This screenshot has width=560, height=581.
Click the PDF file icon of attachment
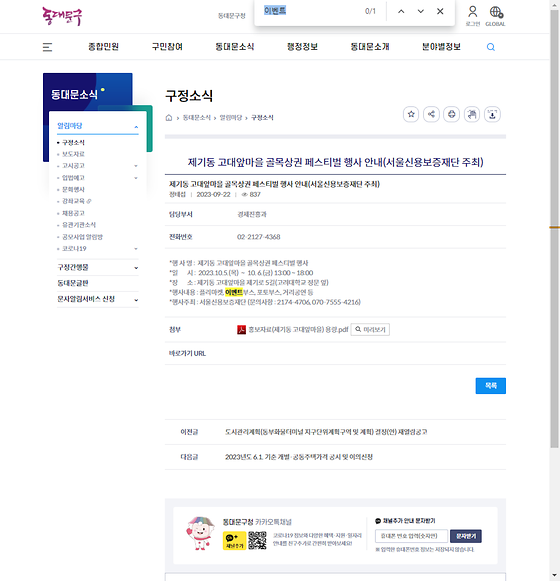[x=241, y=329]
